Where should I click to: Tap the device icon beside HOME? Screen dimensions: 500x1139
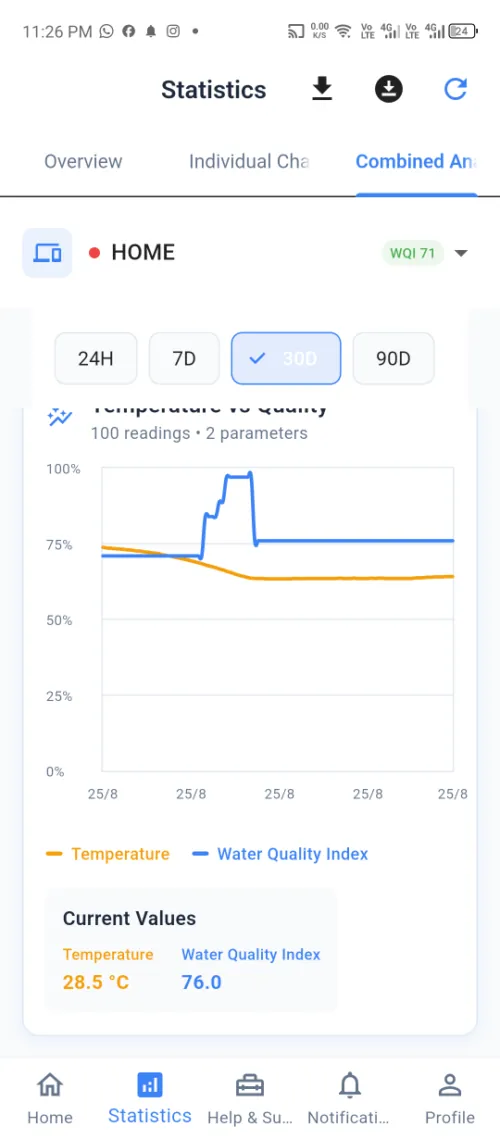(x=47, y=253)
